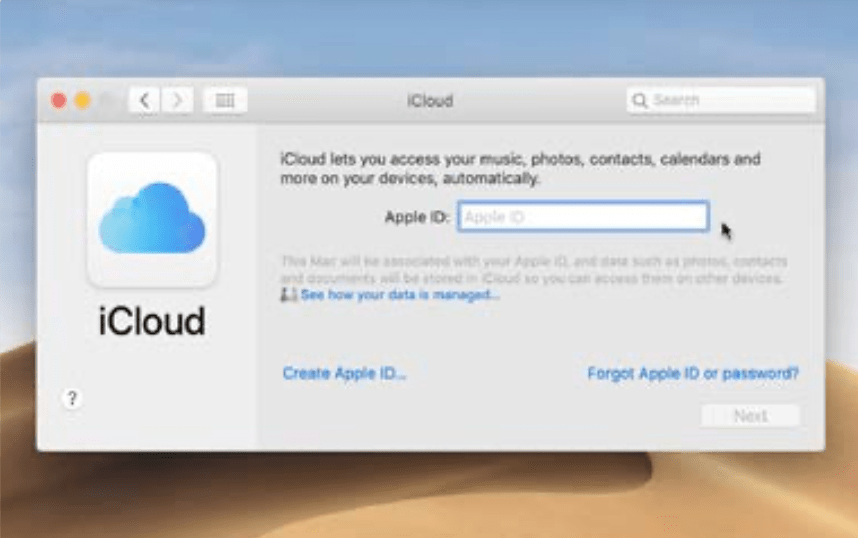Minimize the window with the yellow button
This screenshot has height=538, width=858.
click(83, 101)
